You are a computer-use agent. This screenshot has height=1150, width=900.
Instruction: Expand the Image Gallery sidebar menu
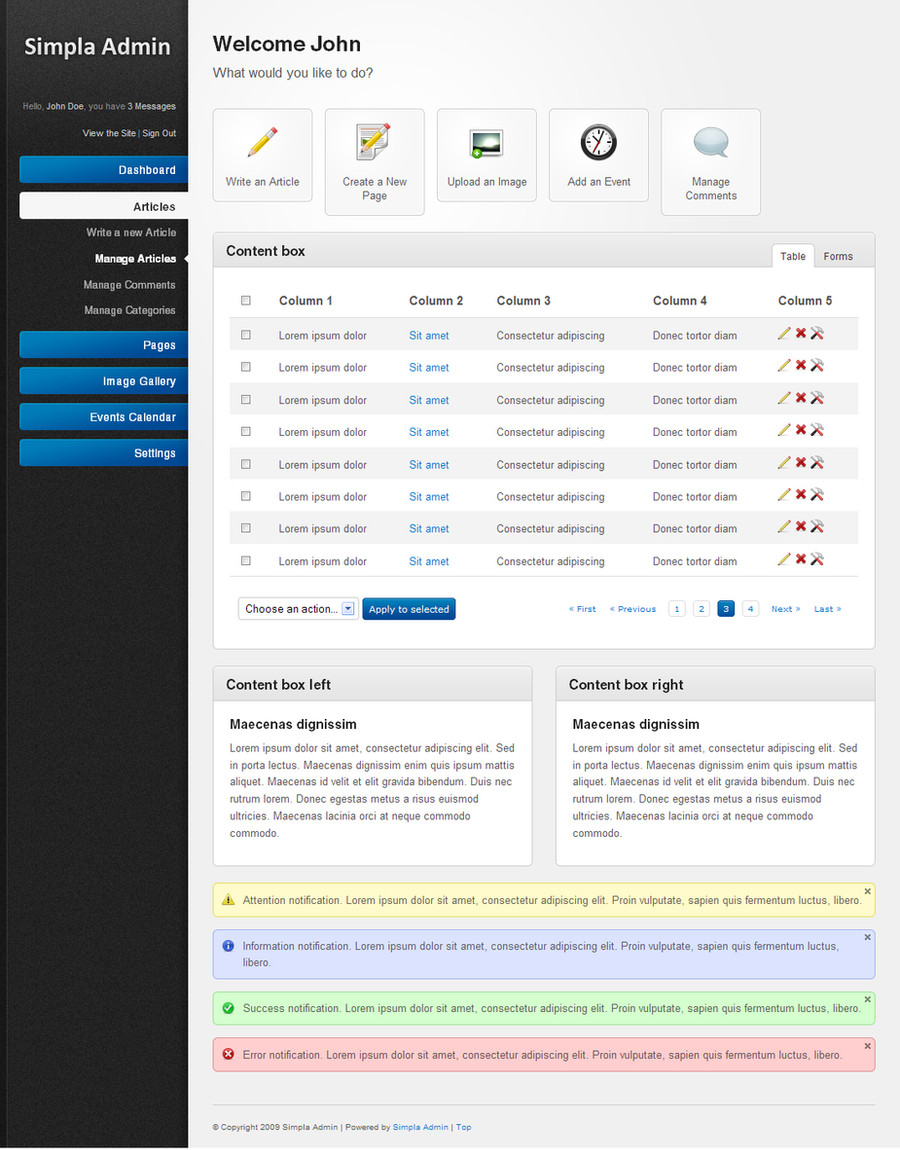(103, 381)
